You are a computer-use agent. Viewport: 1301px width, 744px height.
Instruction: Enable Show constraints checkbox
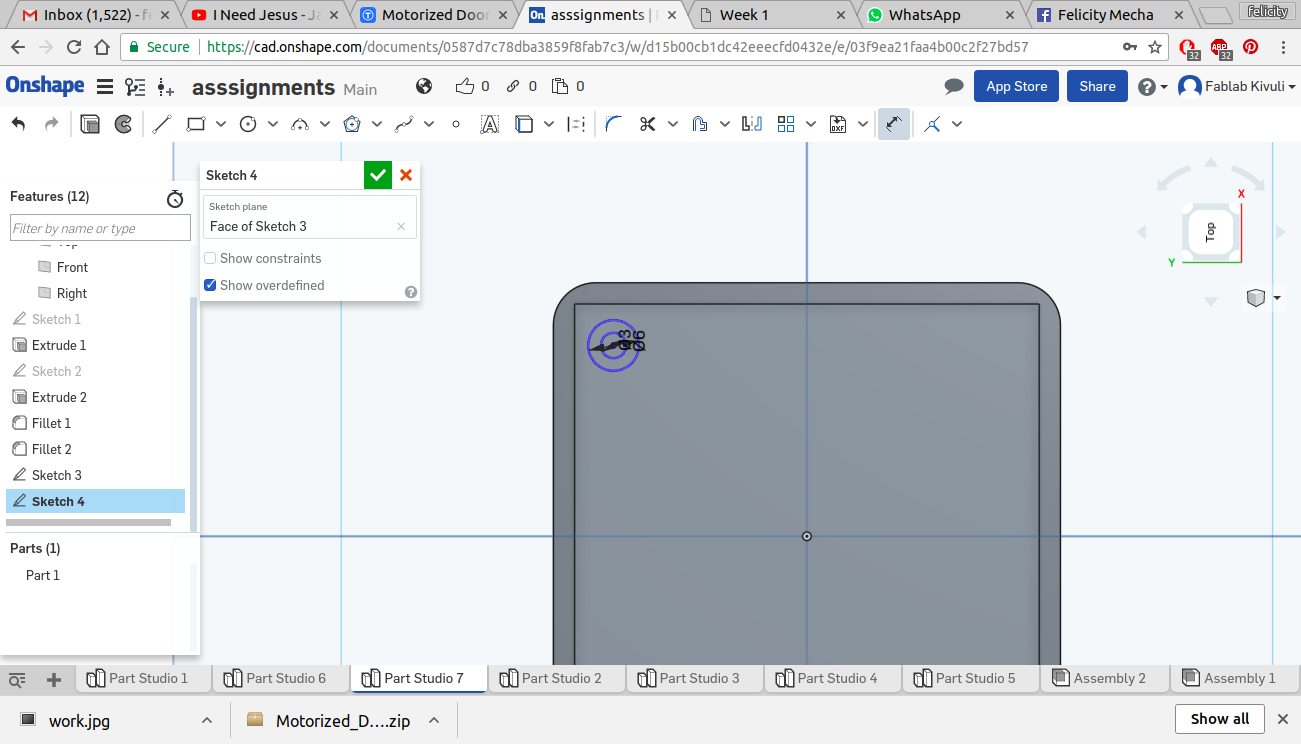click(x=210, y=258)
